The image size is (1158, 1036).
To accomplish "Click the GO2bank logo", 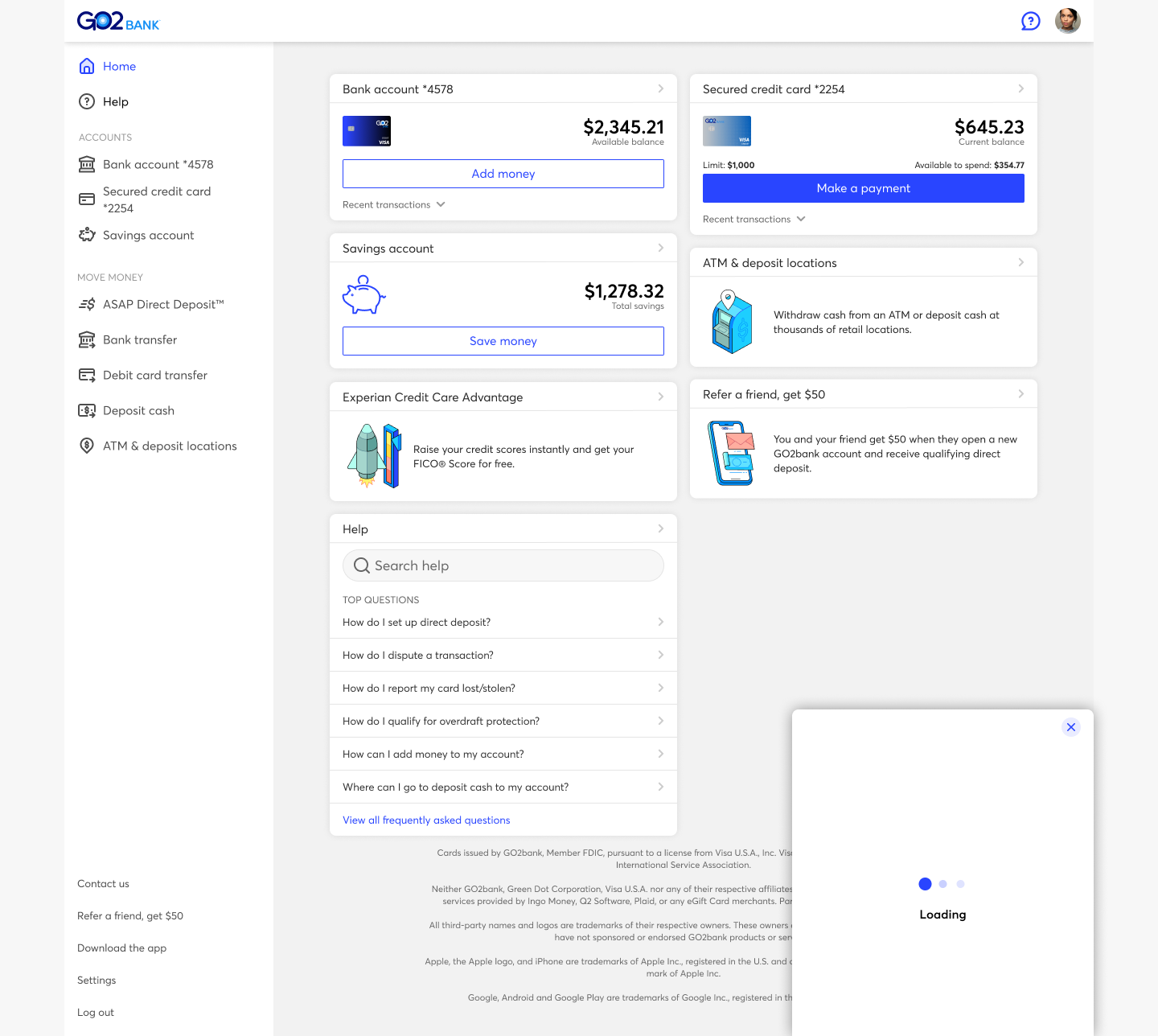I will click(118, 22).
